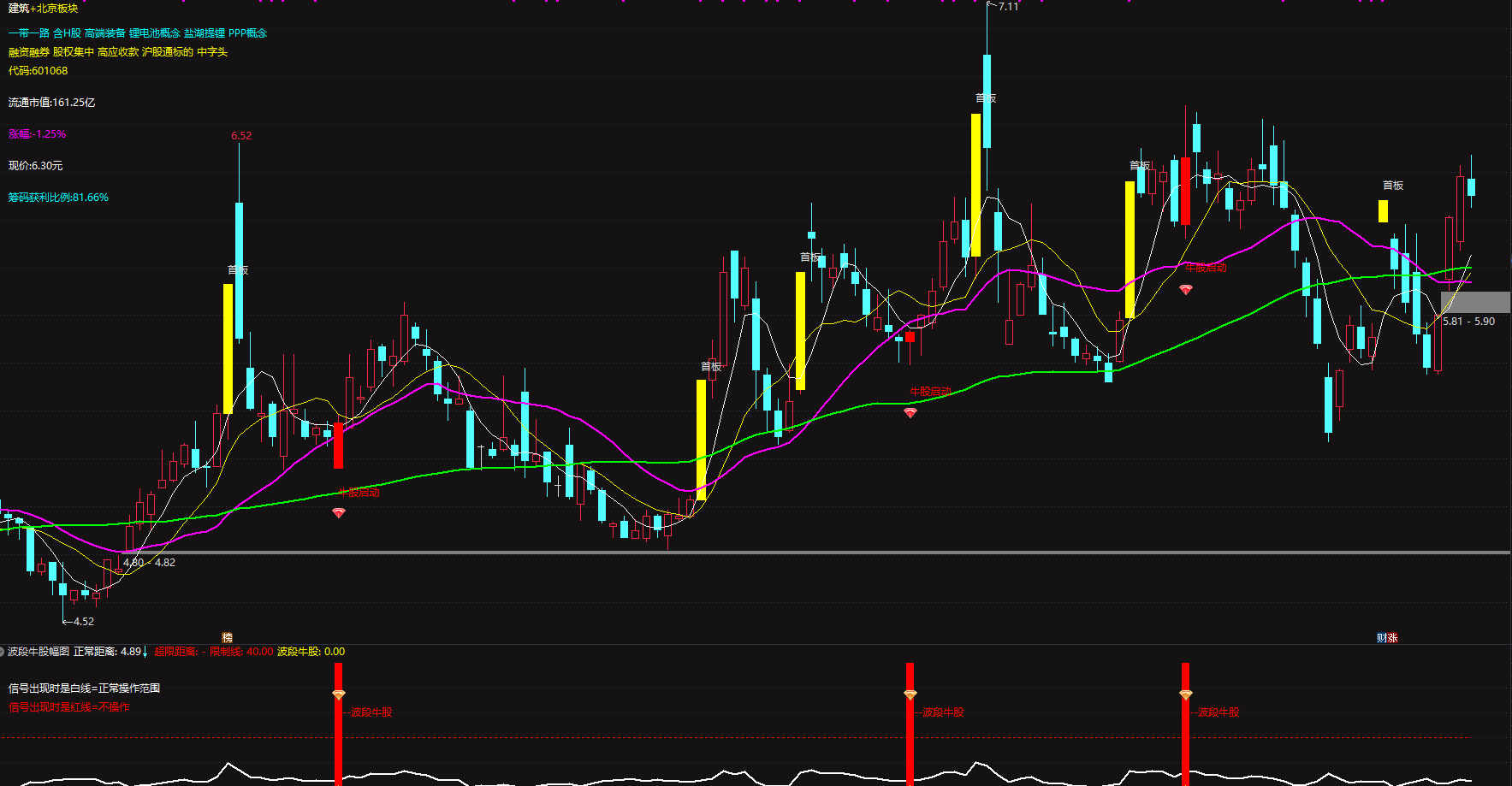Click the 锂电池概念 concept tag
The height and width of the screenshot is (786, 1512).
[155, 33]
